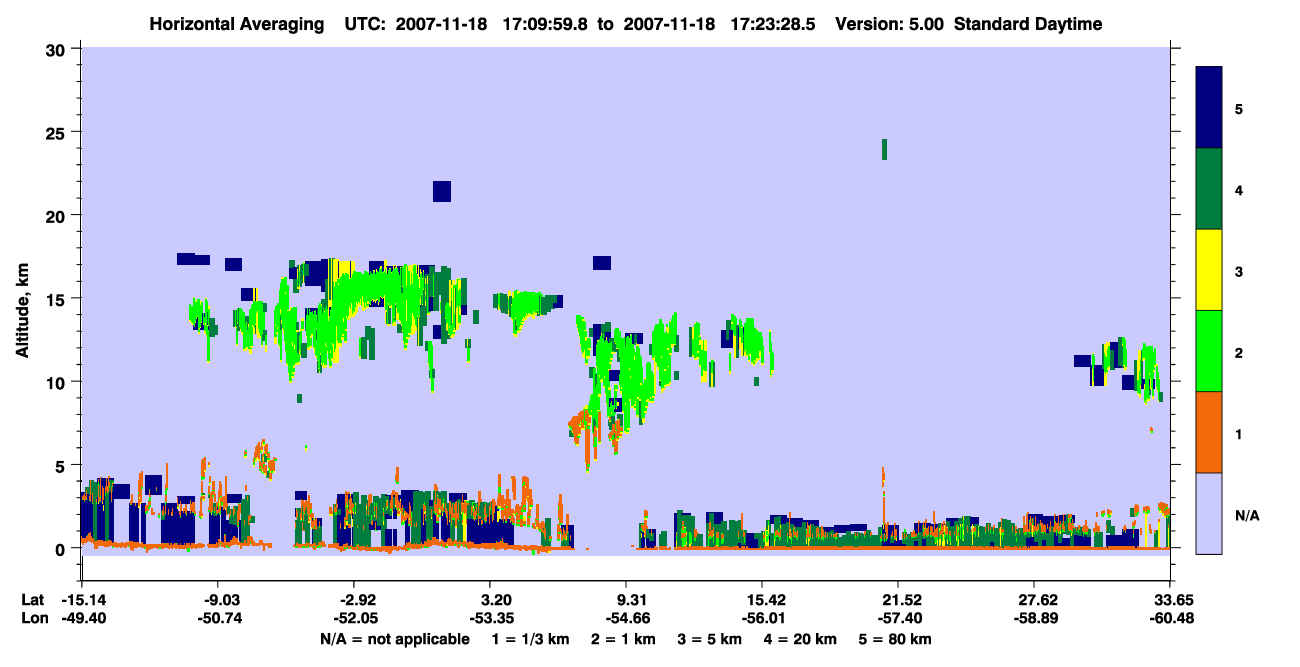1300x667 pixels.
Task: Click the longitude value -56.01
Action: click(762, 618)
